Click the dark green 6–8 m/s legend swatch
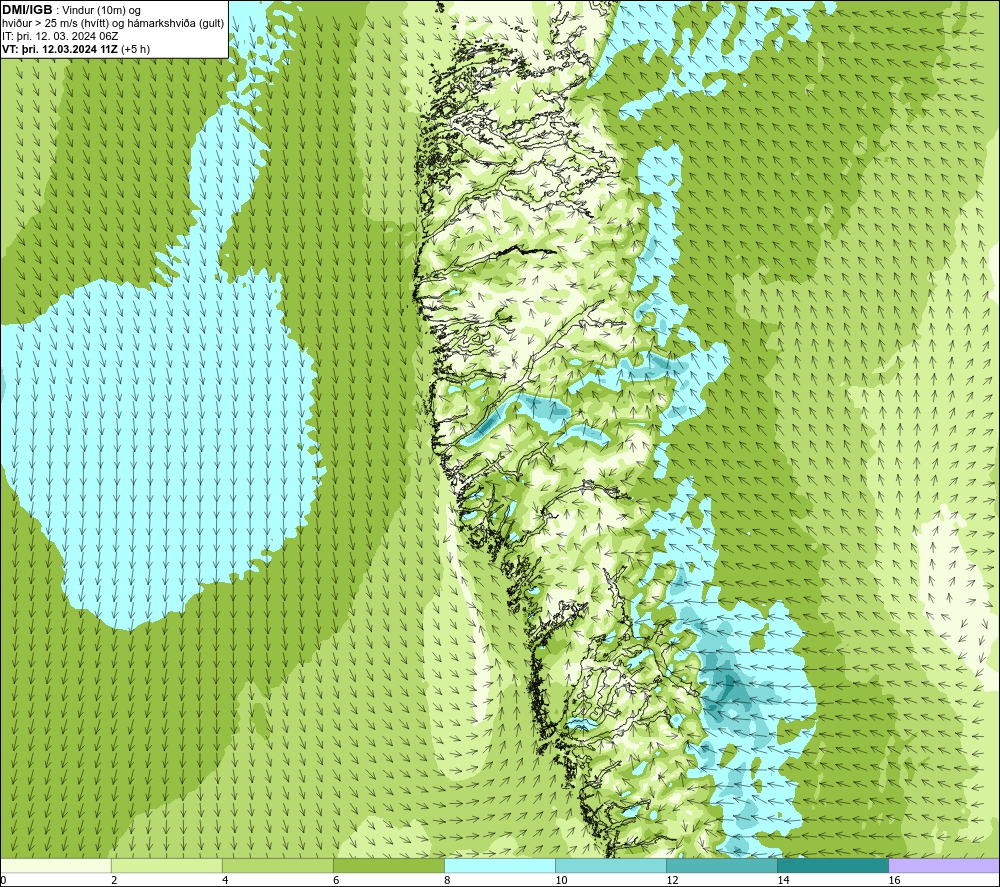1000x887 pixels. 389,865
